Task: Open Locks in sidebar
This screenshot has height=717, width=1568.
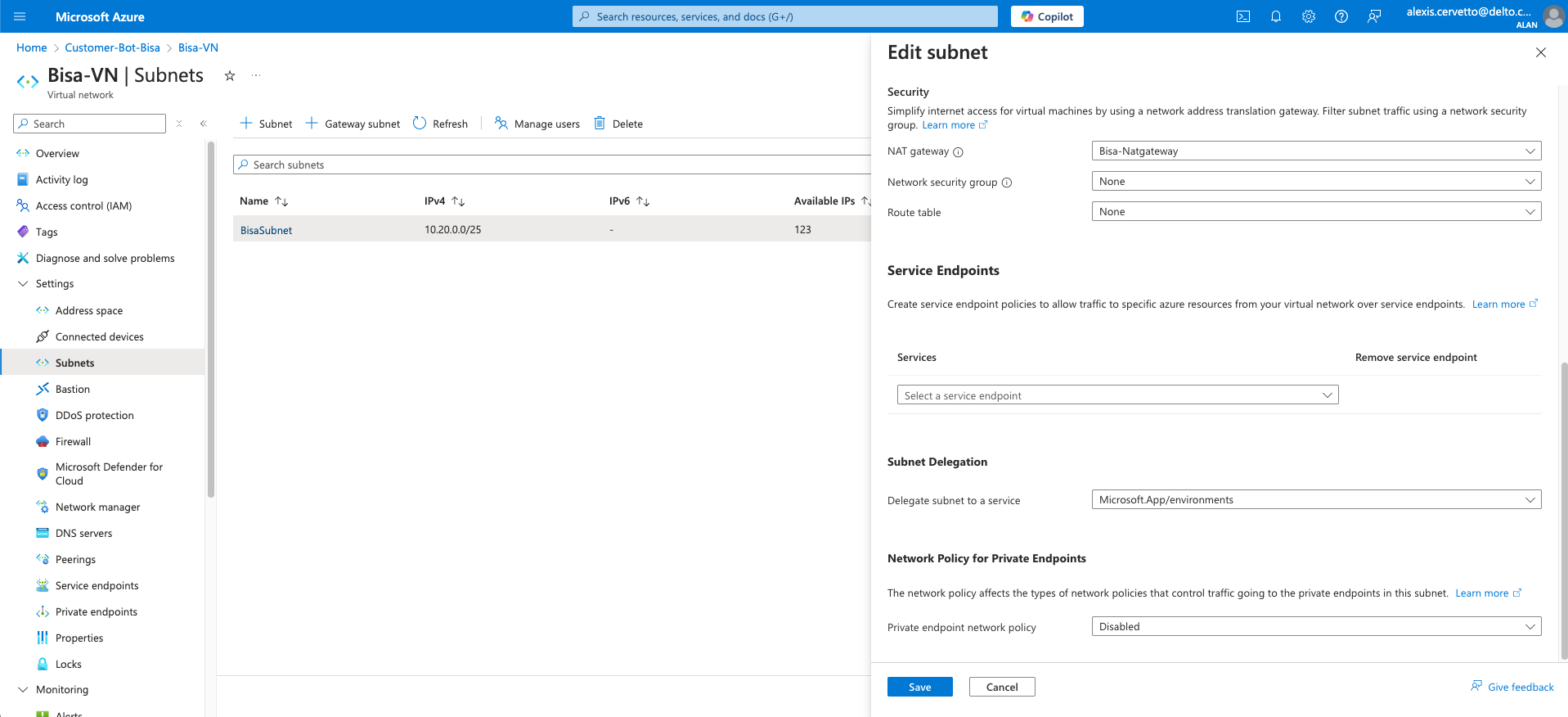Action: (x=69, y=664)
